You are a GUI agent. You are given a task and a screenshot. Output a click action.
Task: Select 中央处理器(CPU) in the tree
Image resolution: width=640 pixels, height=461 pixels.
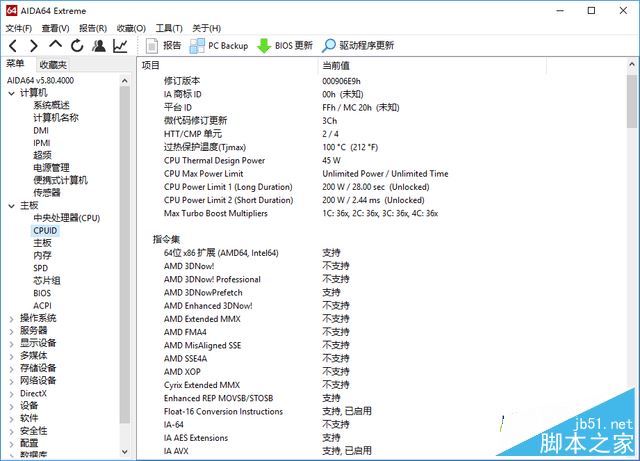[67, 218]
